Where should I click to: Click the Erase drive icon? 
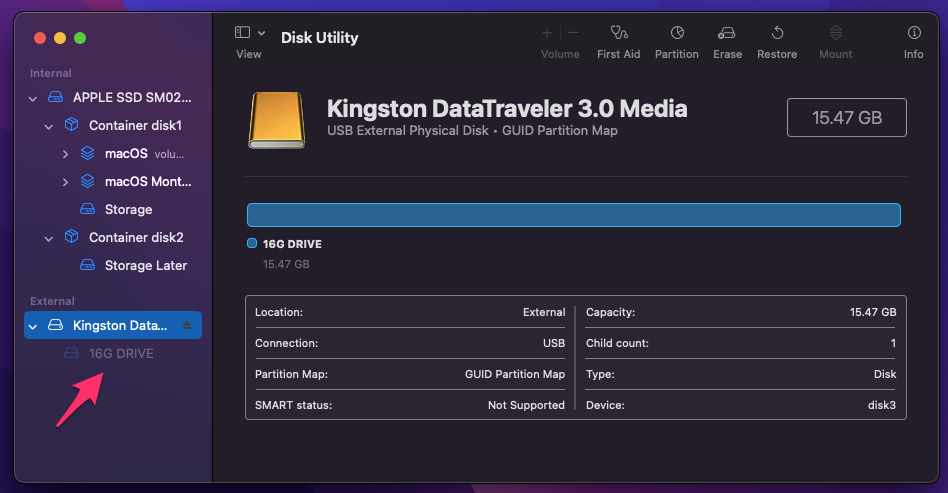[727, 33]
